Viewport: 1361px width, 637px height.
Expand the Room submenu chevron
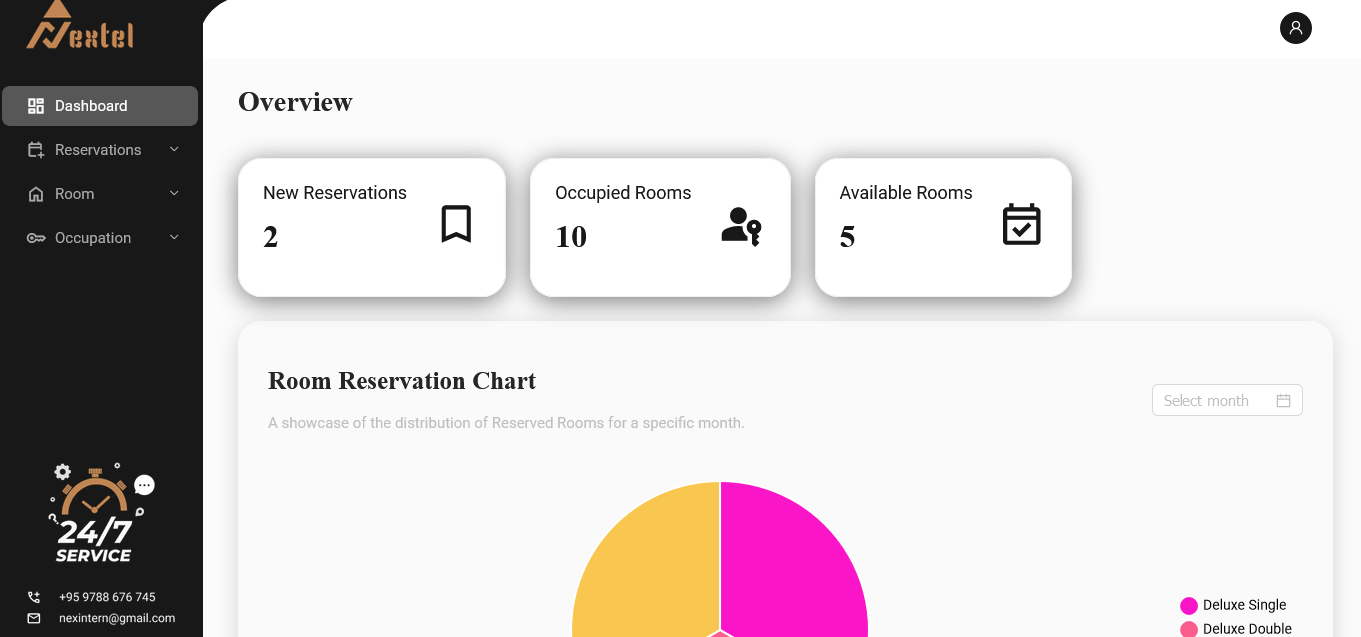[174, 194]
